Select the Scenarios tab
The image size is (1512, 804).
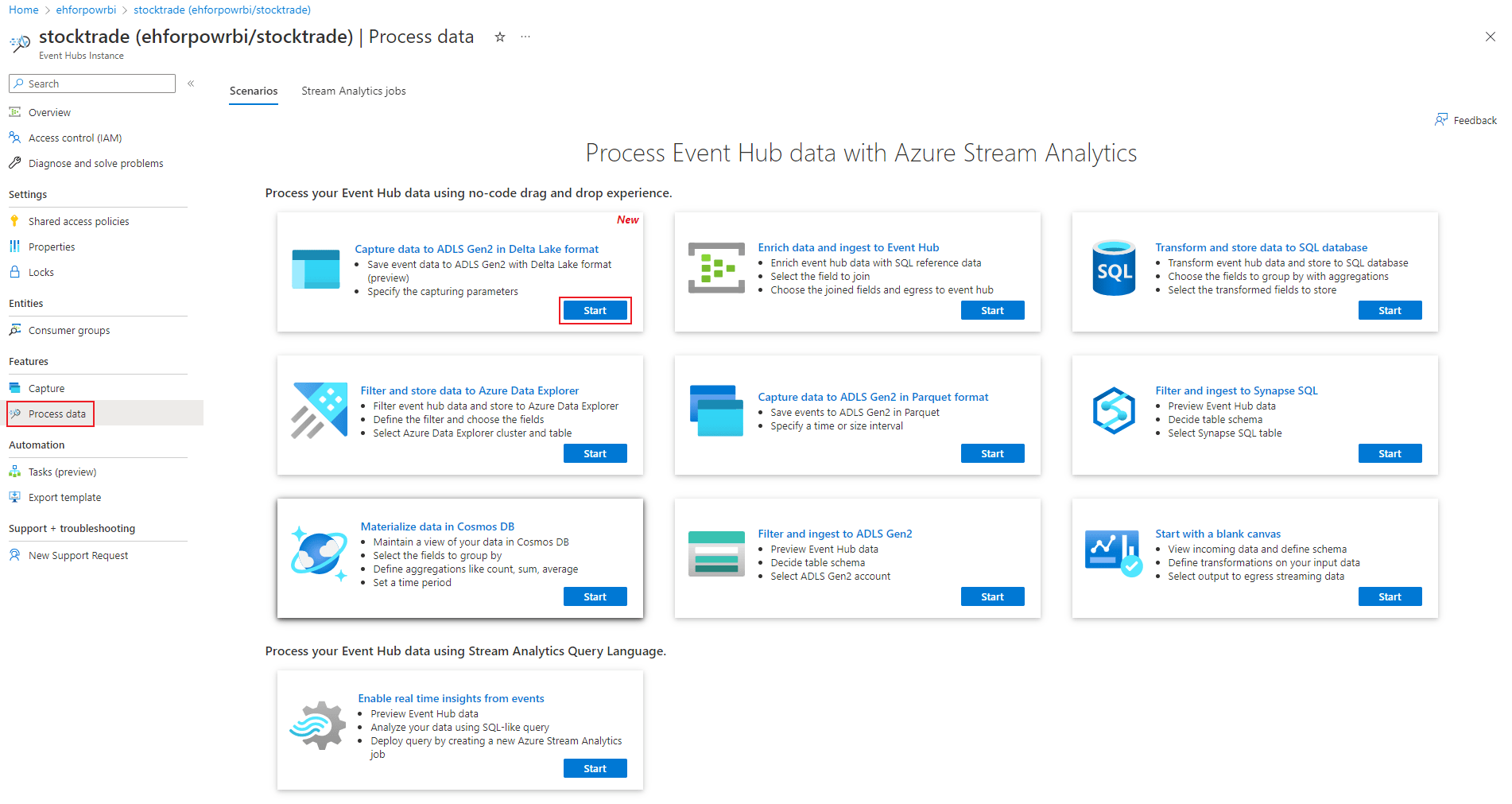coord(253,91)
